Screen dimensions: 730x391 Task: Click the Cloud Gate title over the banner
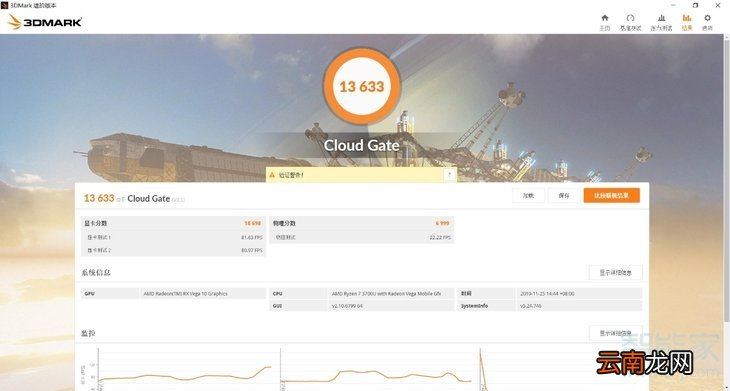click(362, 145)
